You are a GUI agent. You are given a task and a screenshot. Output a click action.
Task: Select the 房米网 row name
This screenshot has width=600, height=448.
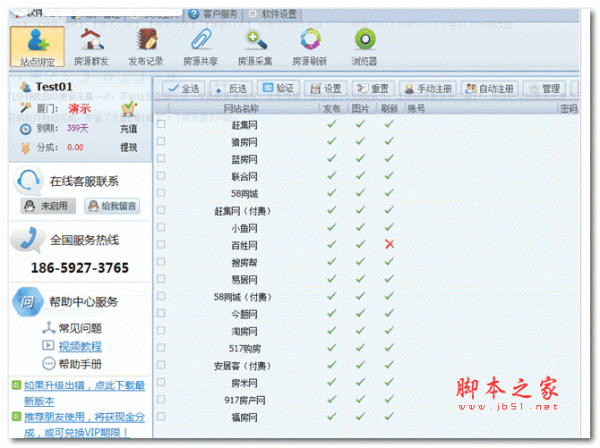[x=244, y=383]
